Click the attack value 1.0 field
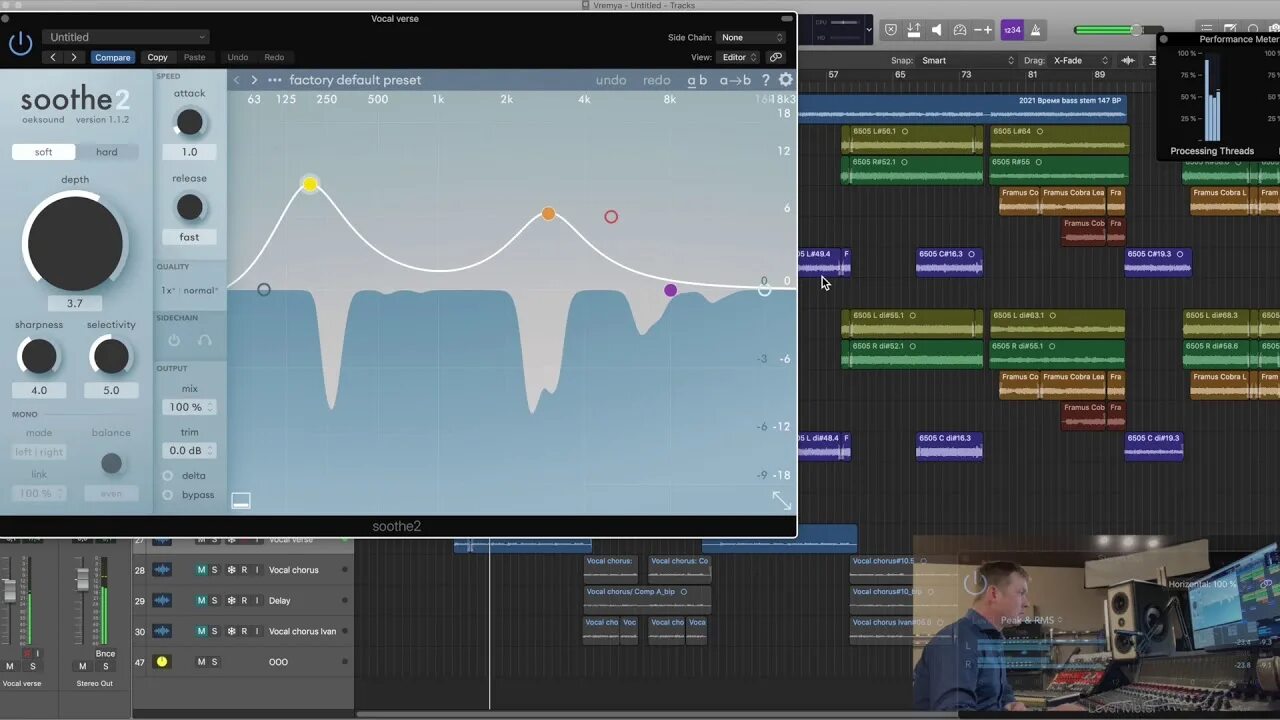The height and width of the screenshot is (720, 1280). [189, 152]
